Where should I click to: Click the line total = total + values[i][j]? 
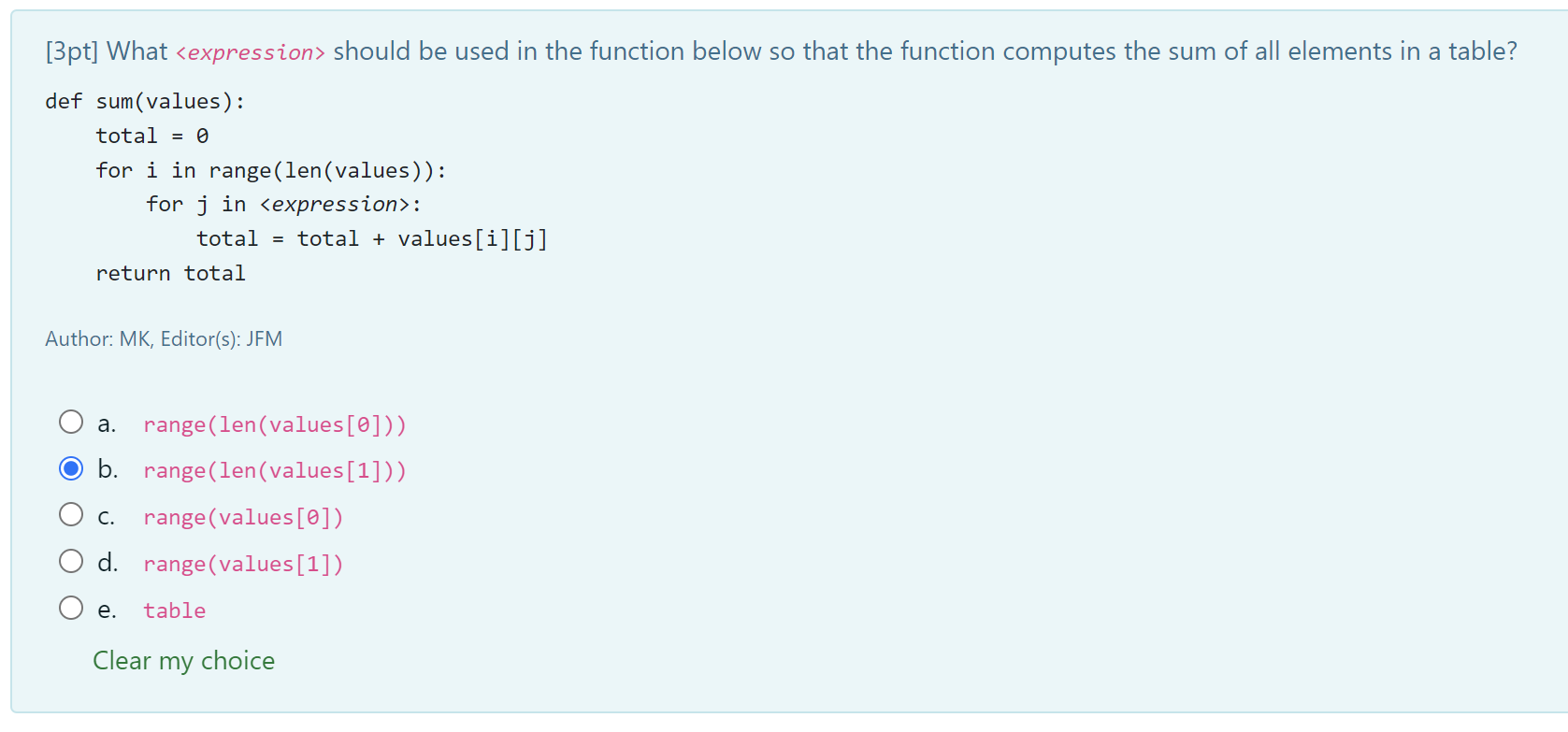(371, 238)
